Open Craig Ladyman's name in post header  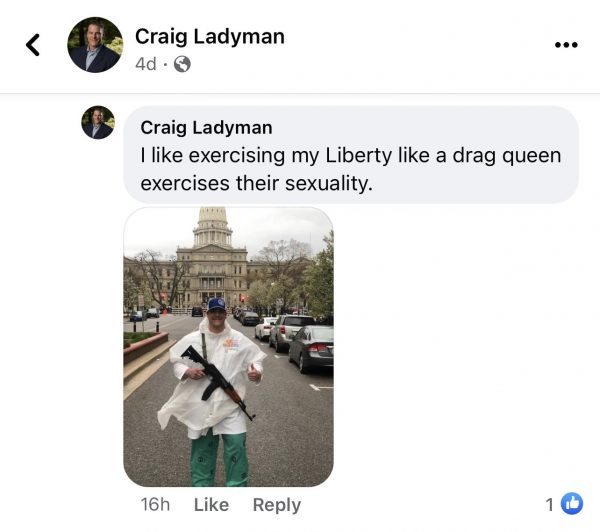(x=210, y=37)
